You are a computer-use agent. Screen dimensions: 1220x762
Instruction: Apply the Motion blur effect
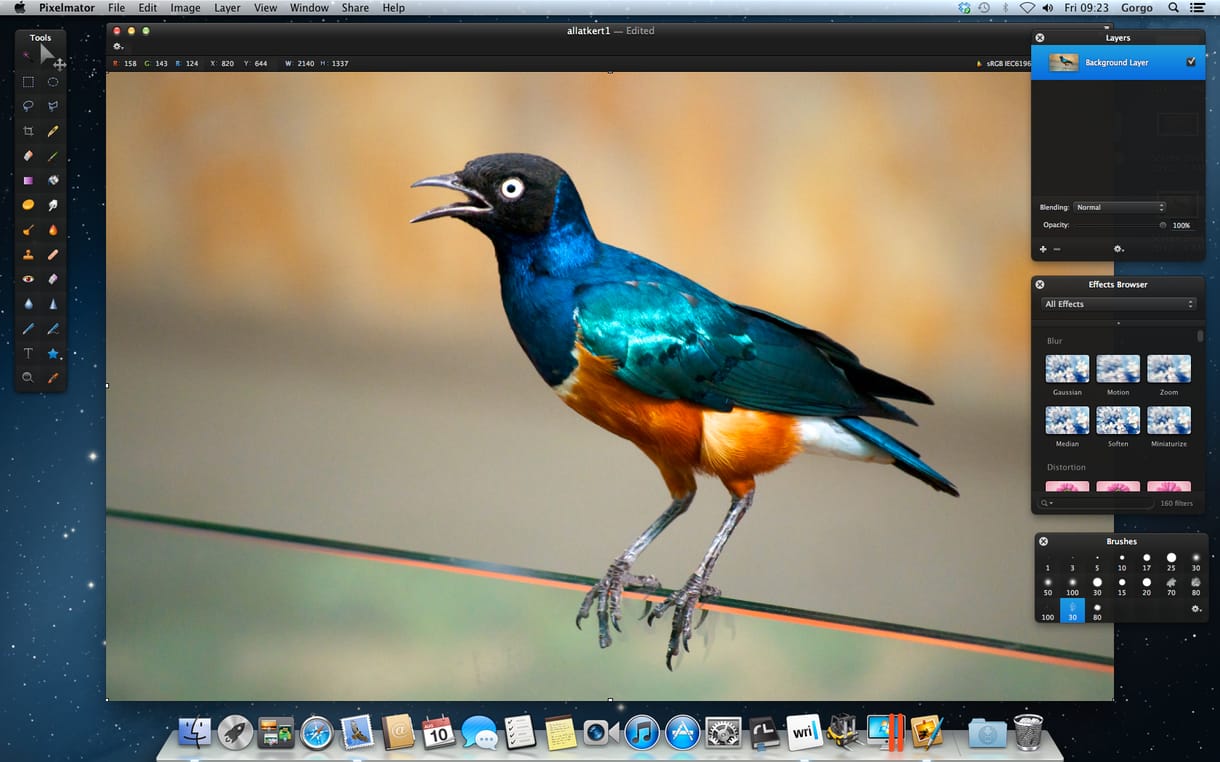point(1118,369)
